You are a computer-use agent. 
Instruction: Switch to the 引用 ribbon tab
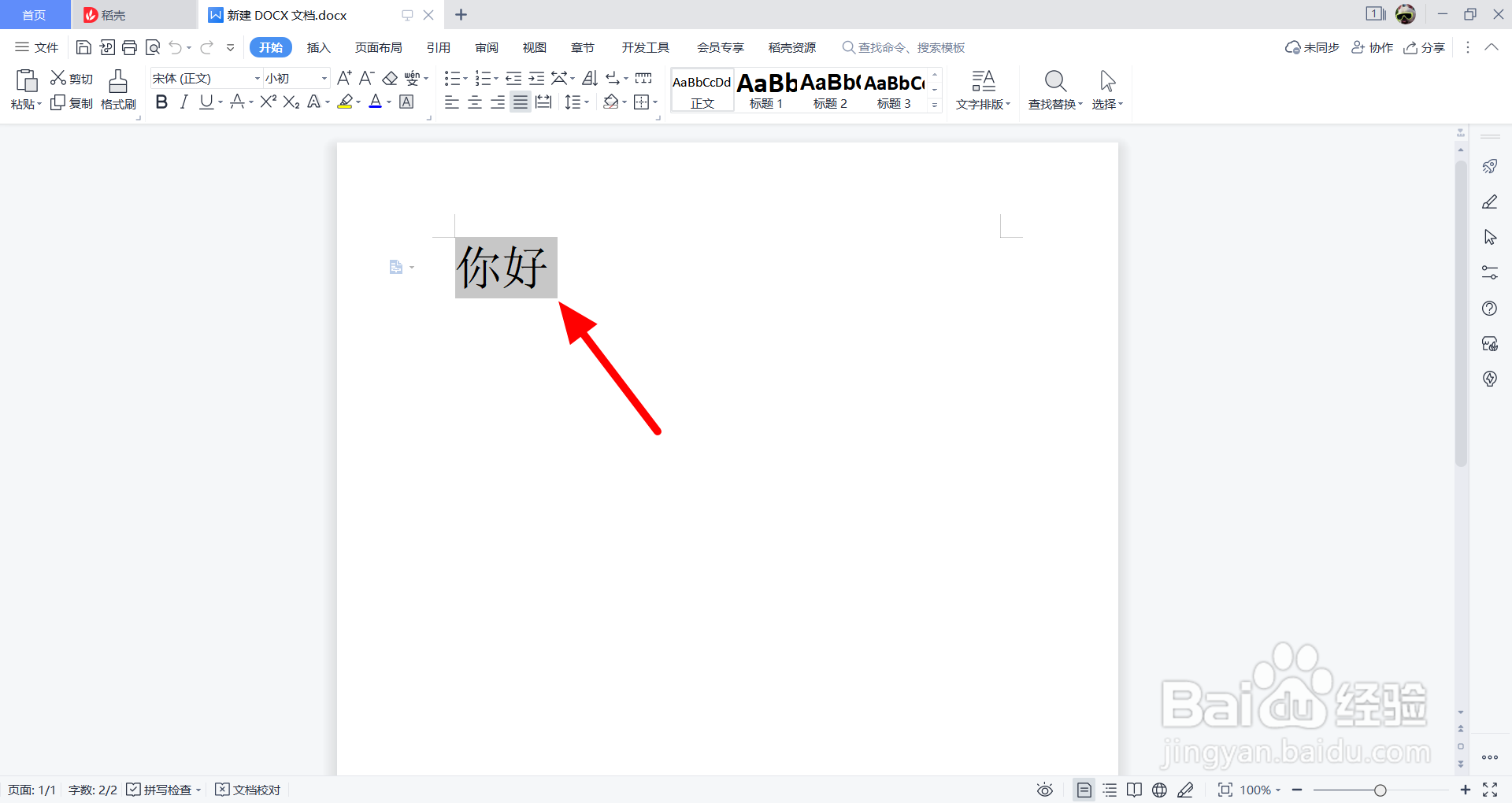[x=439, y=47]
